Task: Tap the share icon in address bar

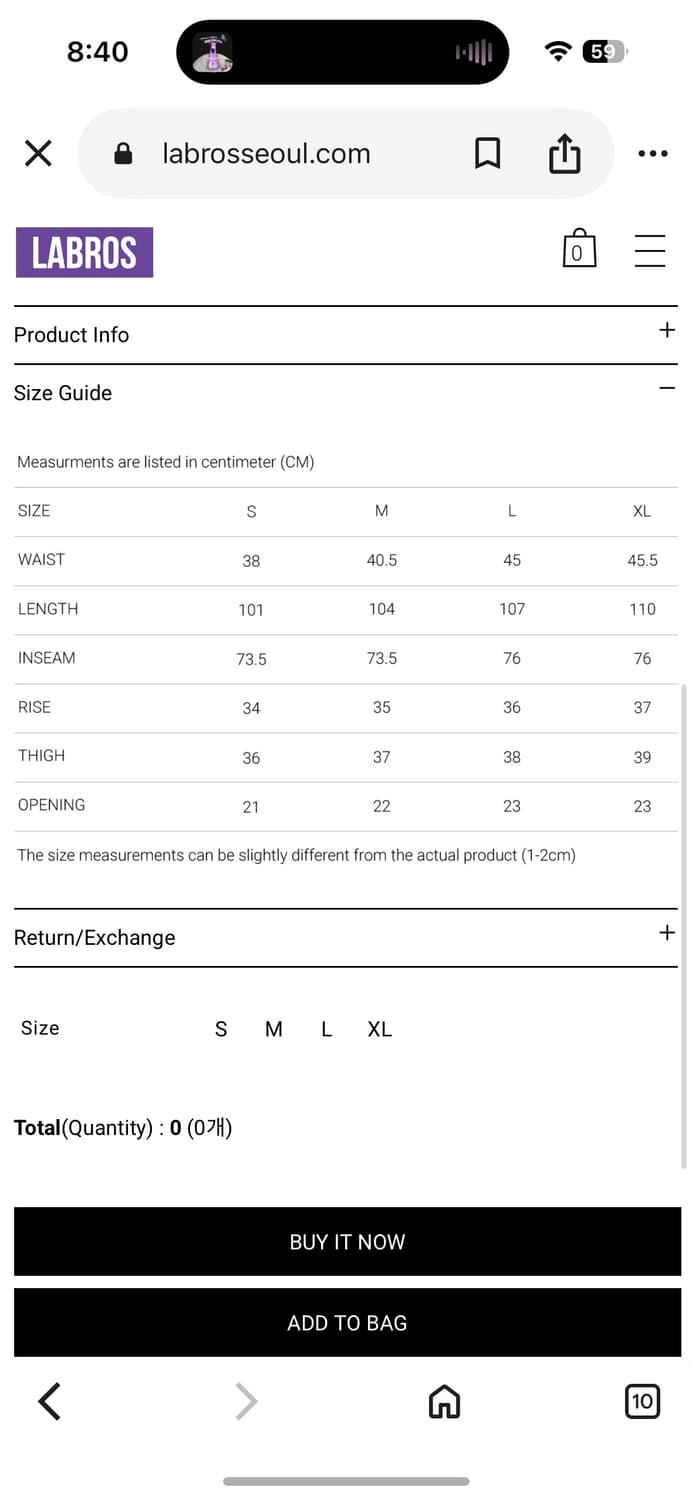Action: (x=564, y=154)
